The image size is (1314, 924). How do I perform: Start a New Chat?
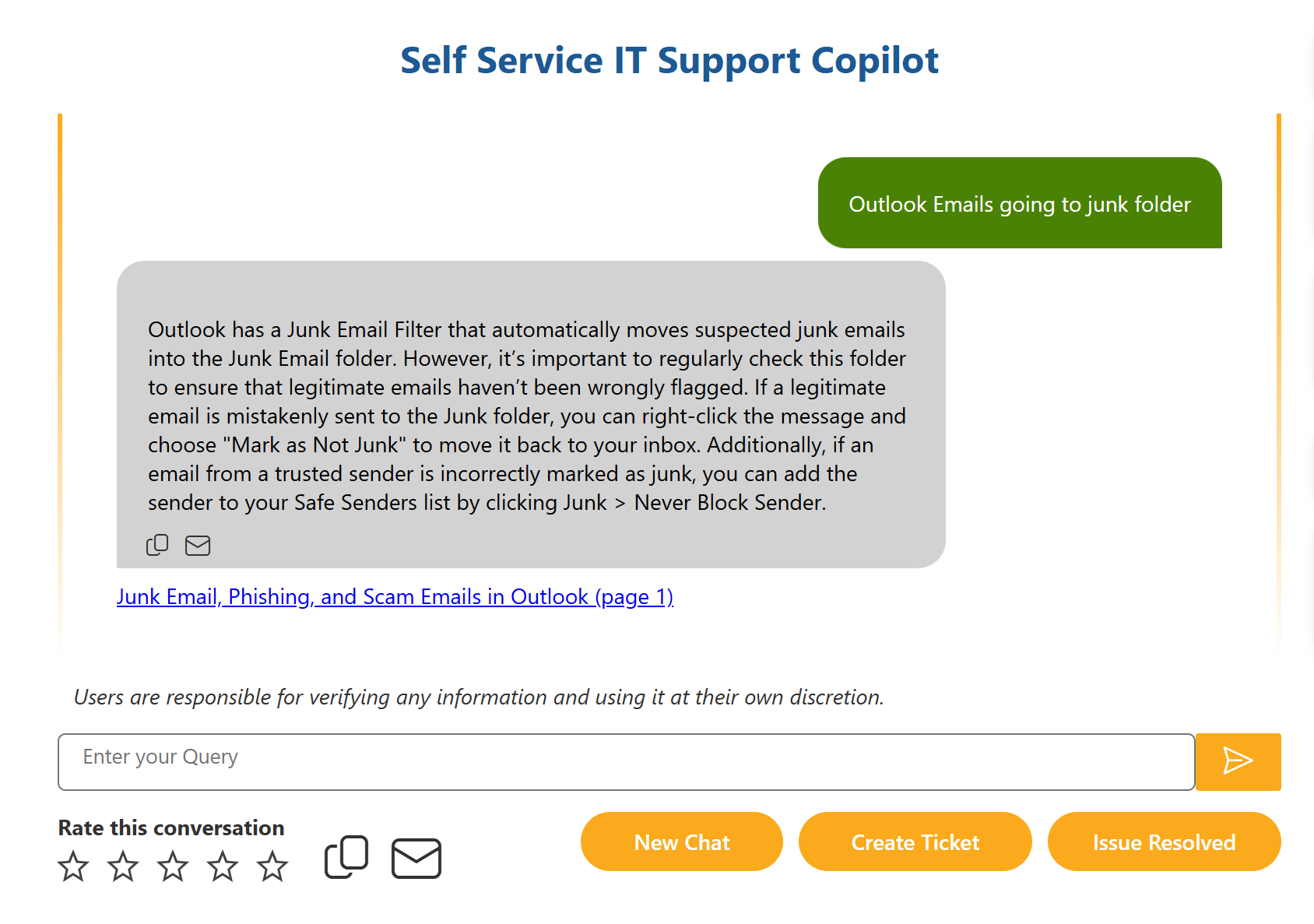681,841
